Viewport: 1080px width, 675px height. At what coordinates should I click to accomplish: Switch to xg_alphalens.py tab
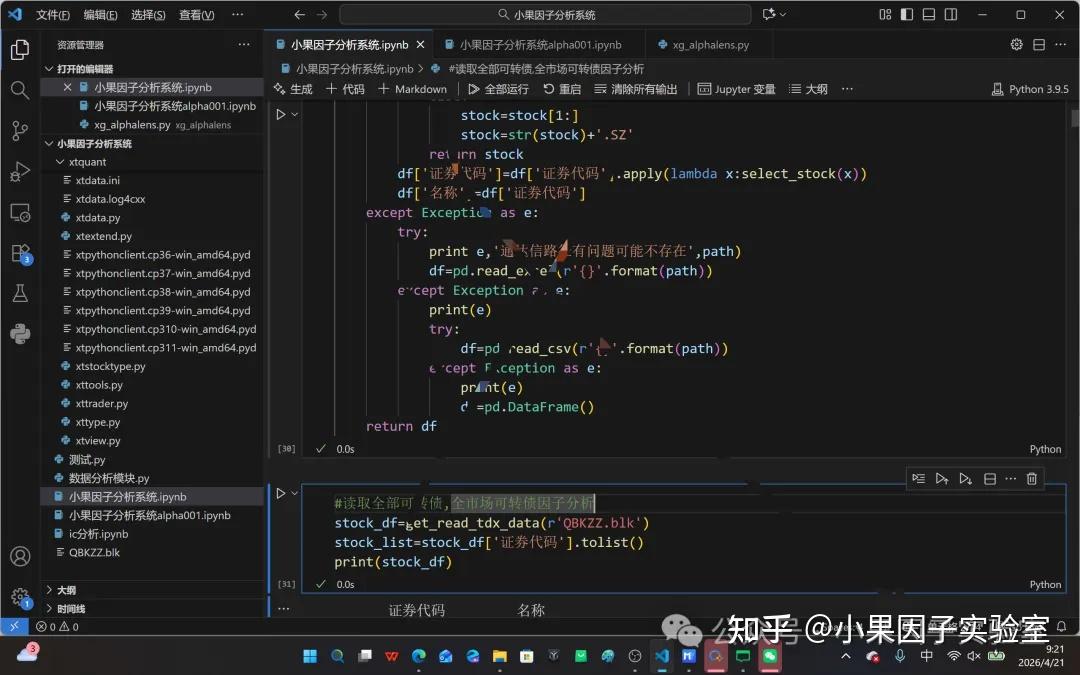click(x=709, y=45)
